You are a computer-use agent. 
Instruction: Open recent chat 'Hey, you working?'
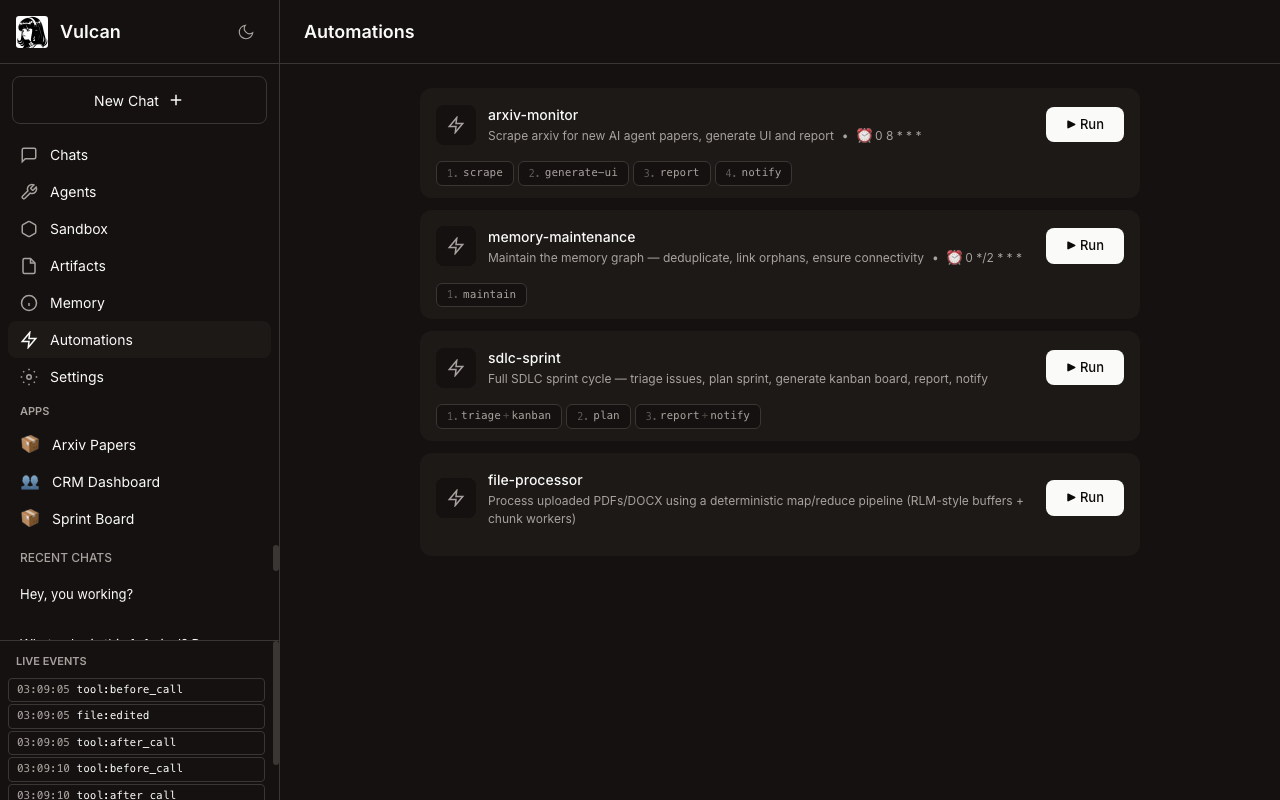click(76, 594)
